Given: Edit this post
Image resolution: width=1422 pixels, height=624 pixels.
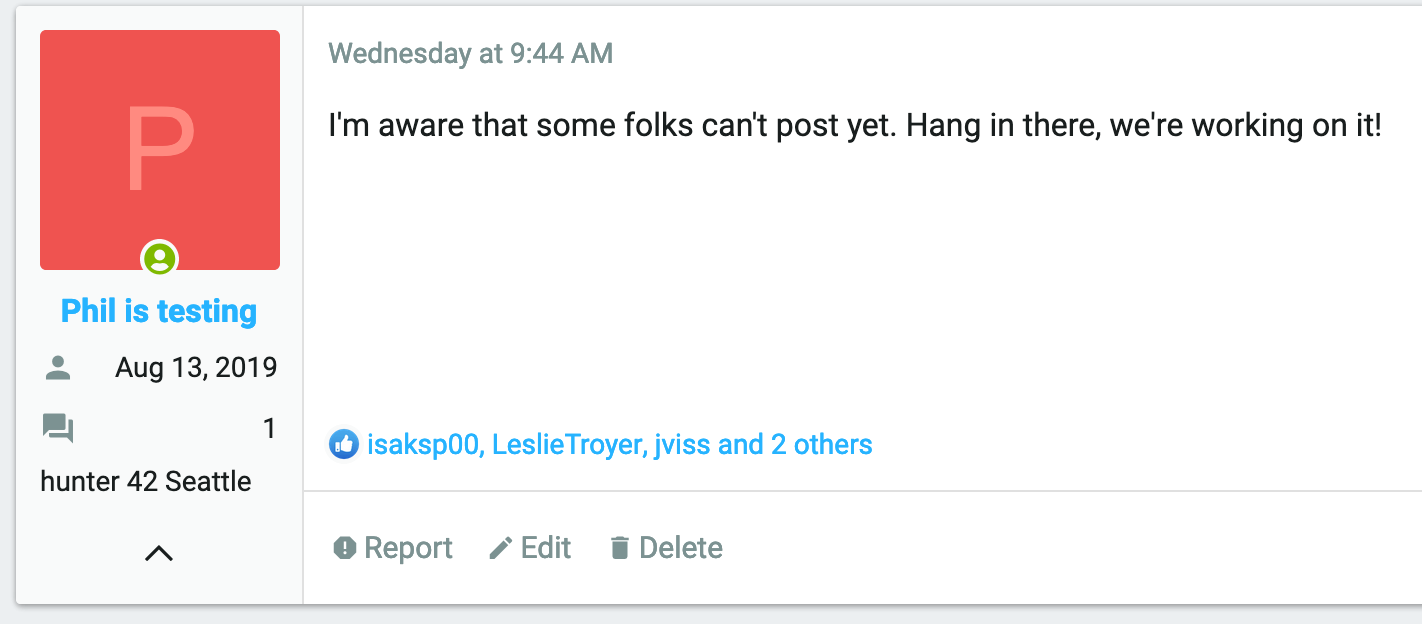Looking at the screenshot, I should click(530, 548).
